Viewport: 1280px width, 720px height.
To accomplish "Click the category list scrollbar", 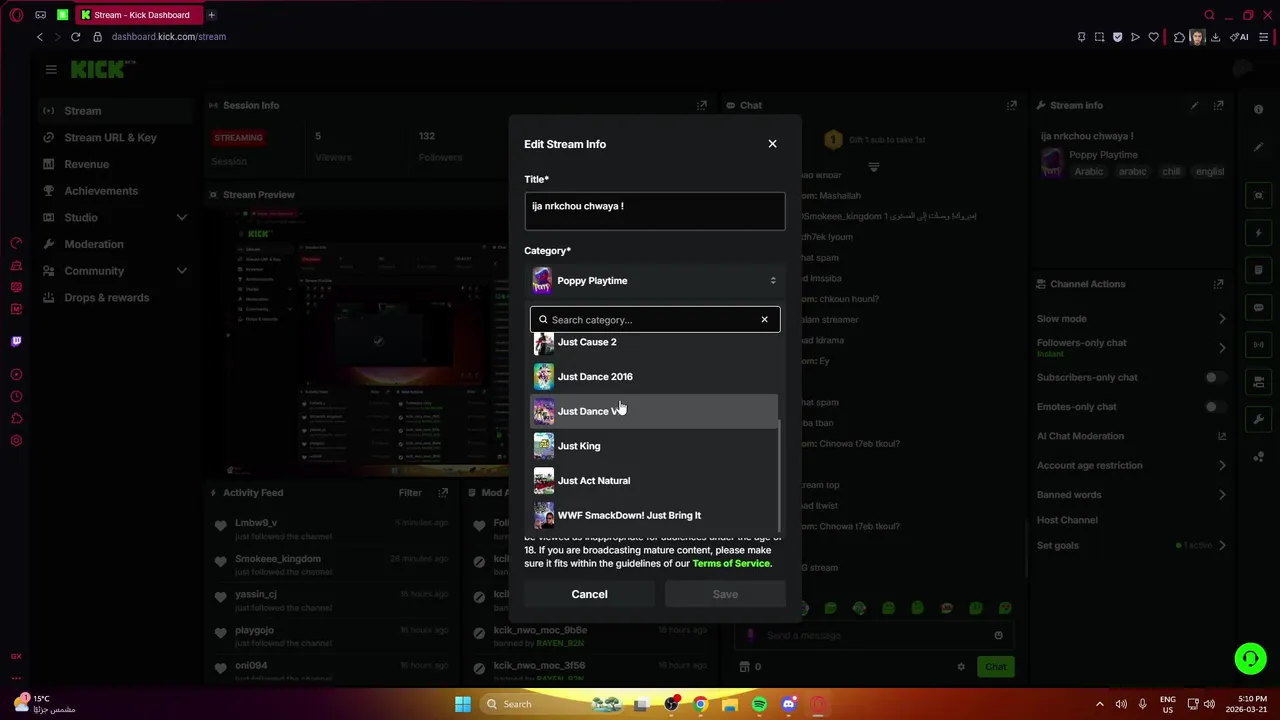I will click(x=779, y=475).
